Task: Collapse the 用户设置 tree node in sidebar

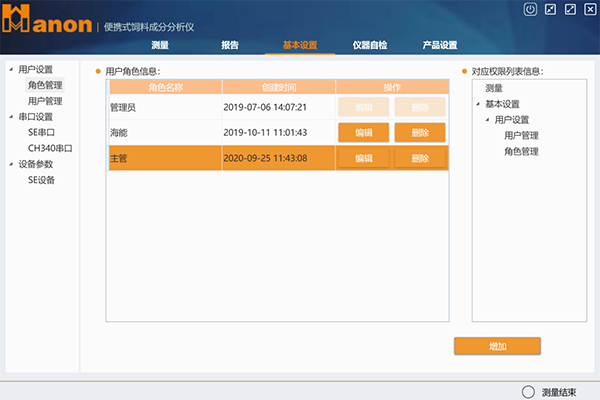Action: (x=11, y=70)
